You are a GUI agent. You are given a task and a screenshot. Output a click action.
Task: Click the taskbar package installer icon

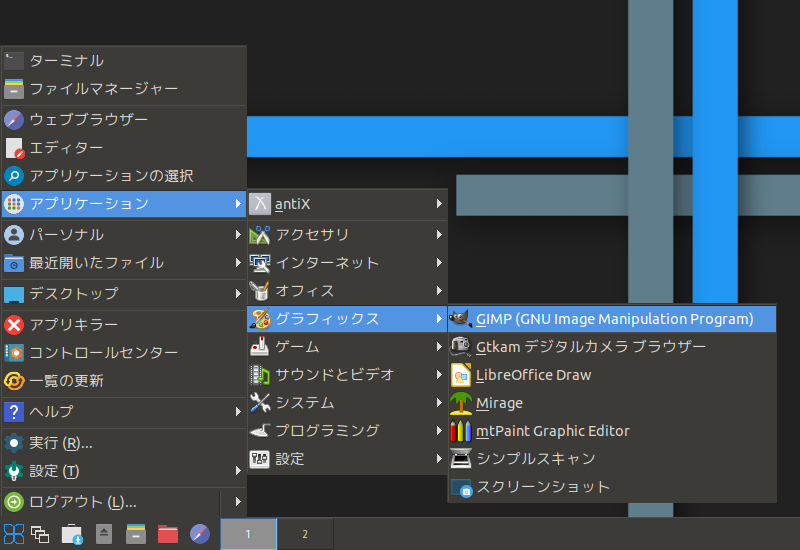coord(72,534)
